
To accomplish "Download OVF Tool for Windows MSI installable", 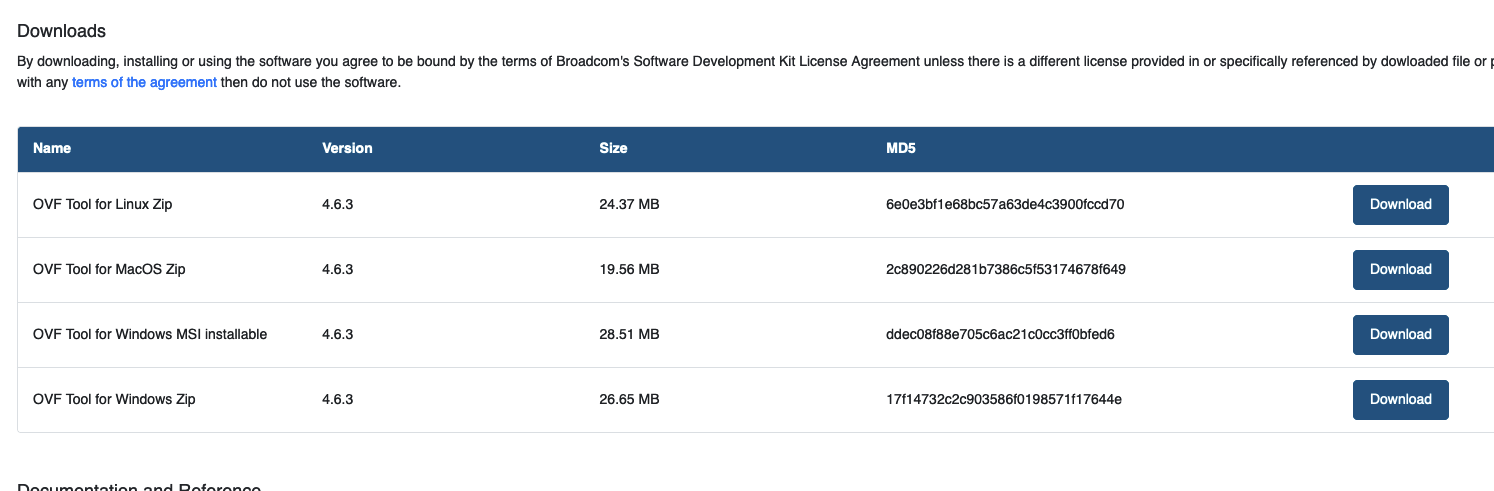I will (x=1400, y=335).
